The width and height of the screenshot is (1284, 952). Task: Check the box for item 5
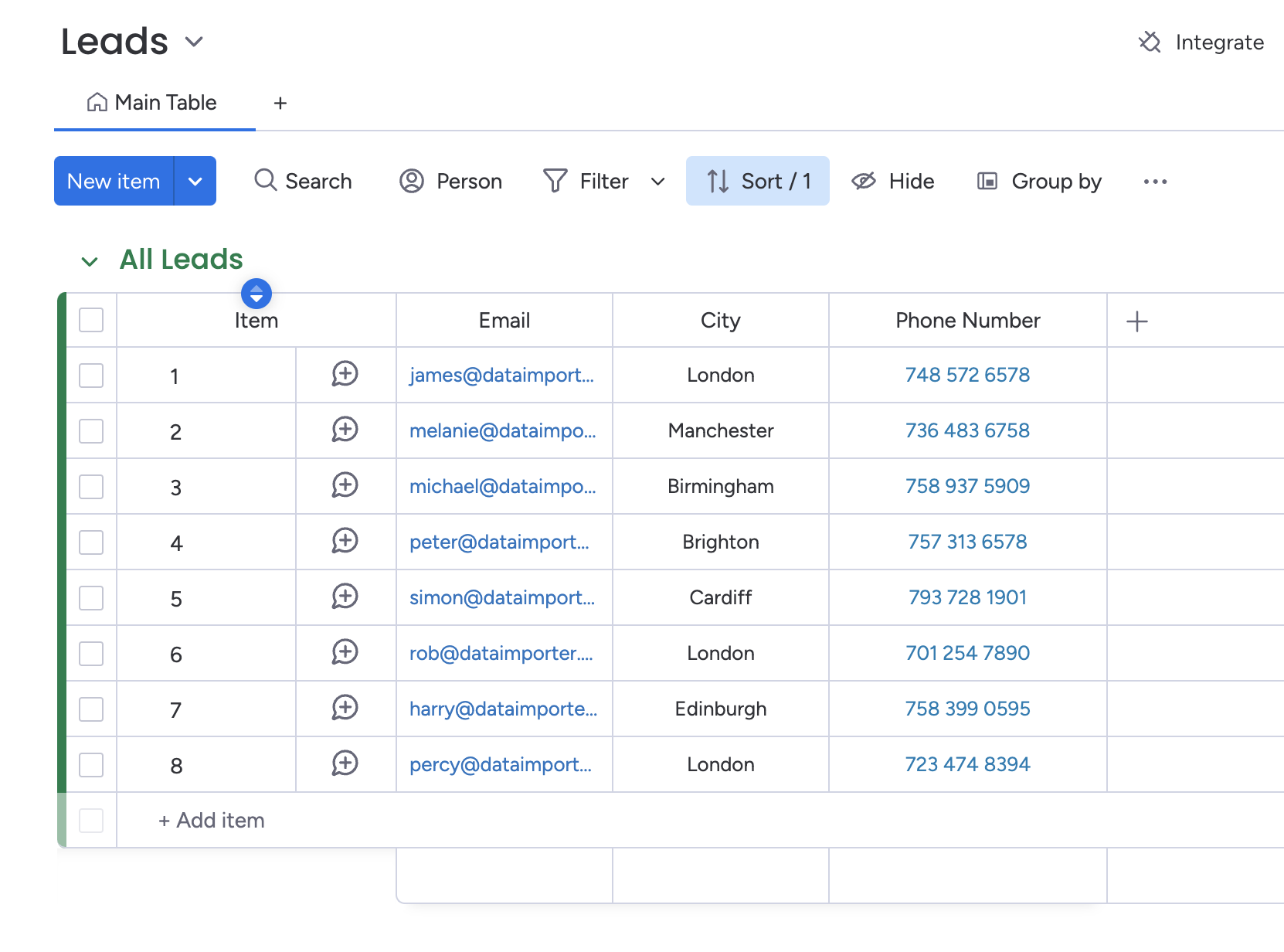91,598
